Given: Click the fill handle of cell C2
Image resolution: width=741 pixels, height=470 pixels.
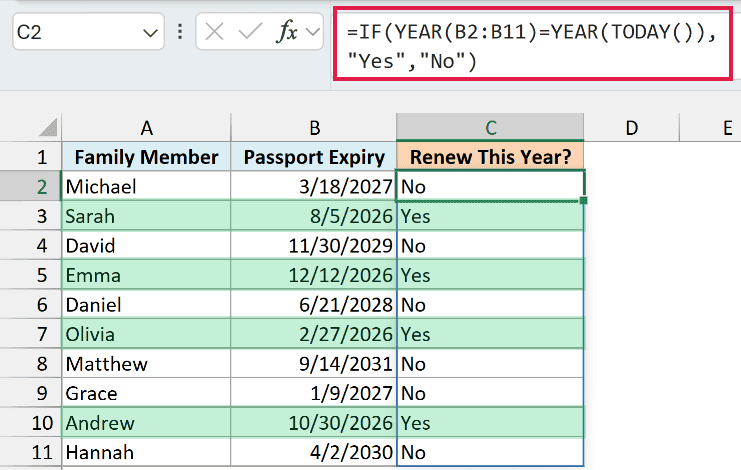Looking at the screenshot, I should coord(584,200).
